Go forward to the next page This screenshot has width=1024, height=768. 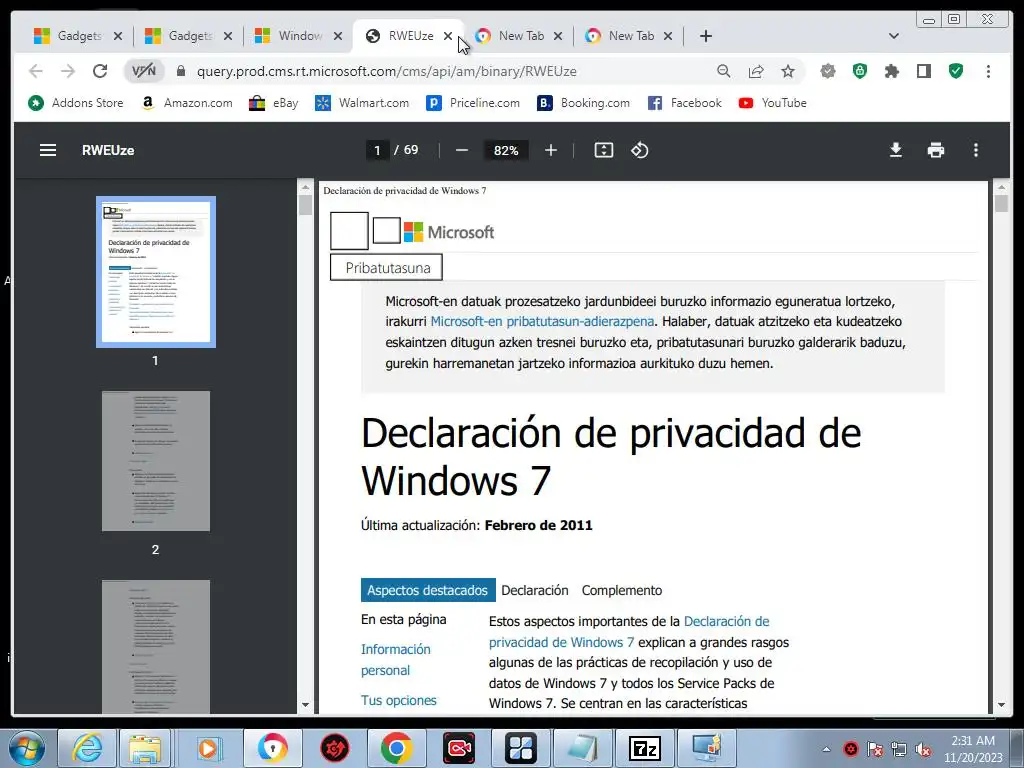[68, 71]
